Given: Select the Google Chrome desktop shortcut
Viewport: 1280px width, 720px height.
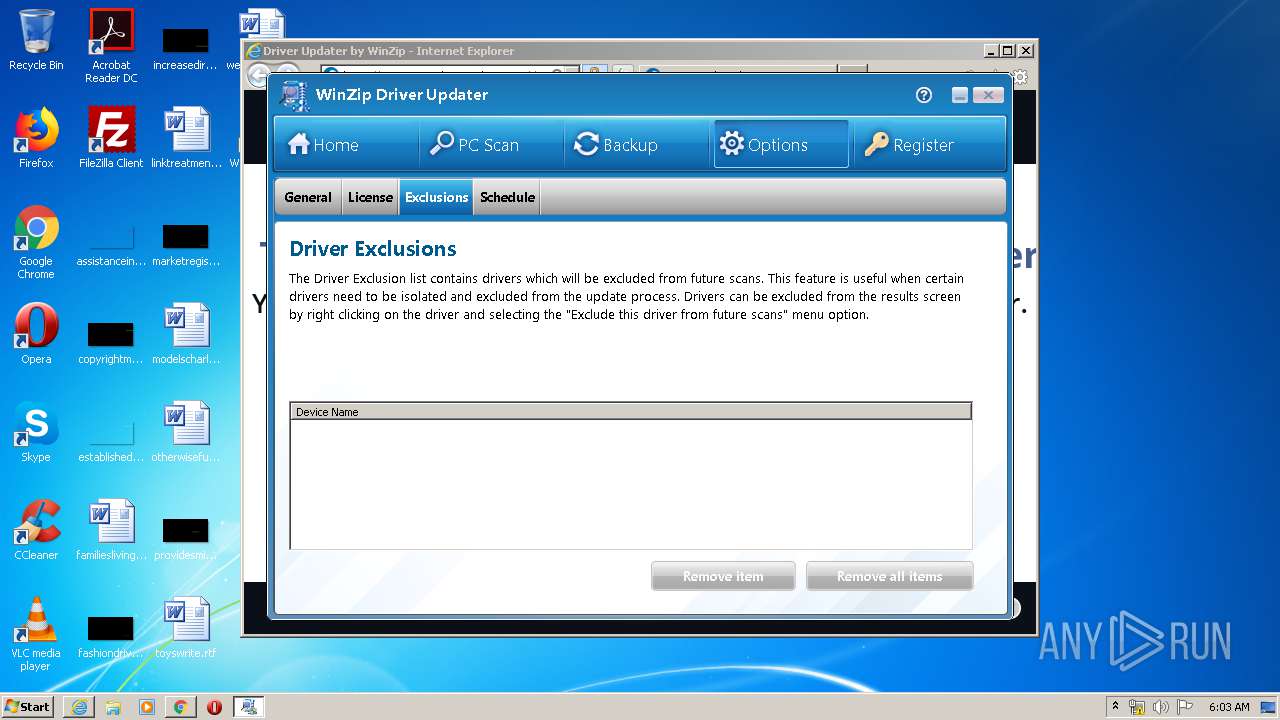Looking at the screenshot, I should (x=36, y=242).
